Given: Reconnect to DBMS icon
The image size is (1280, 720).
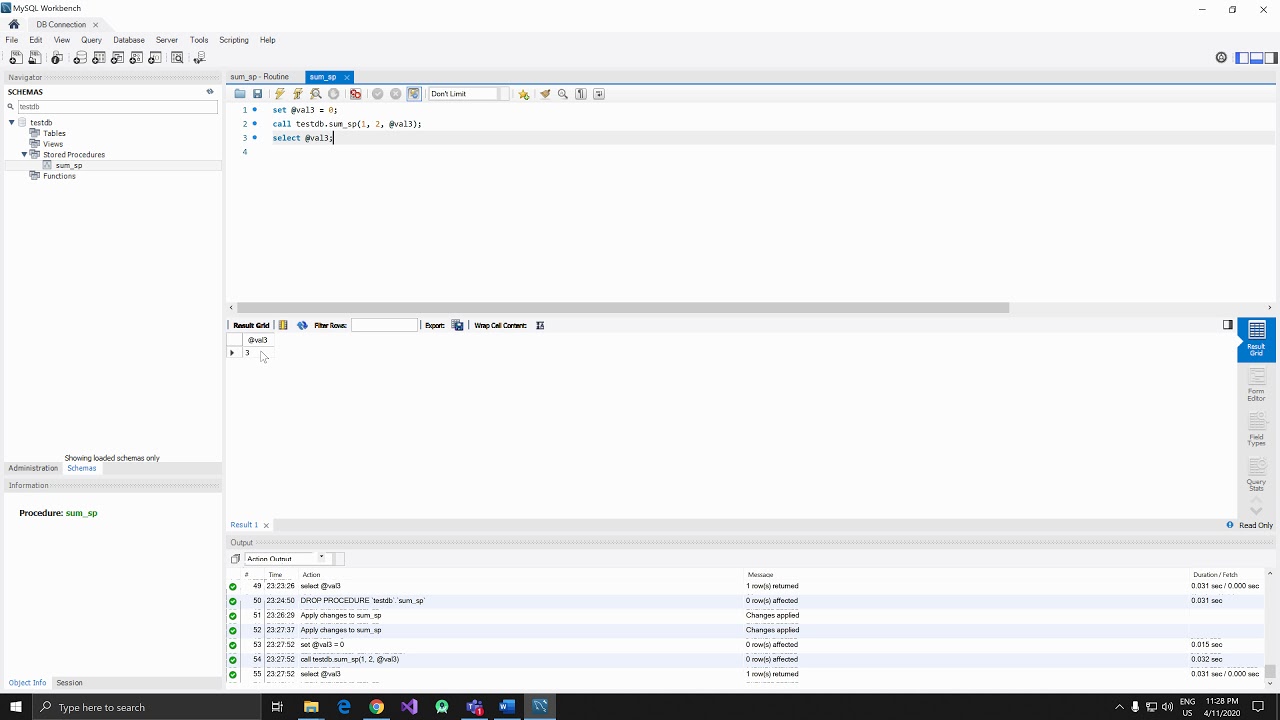Looking at the screenshot, I should (x=199, y=58).
